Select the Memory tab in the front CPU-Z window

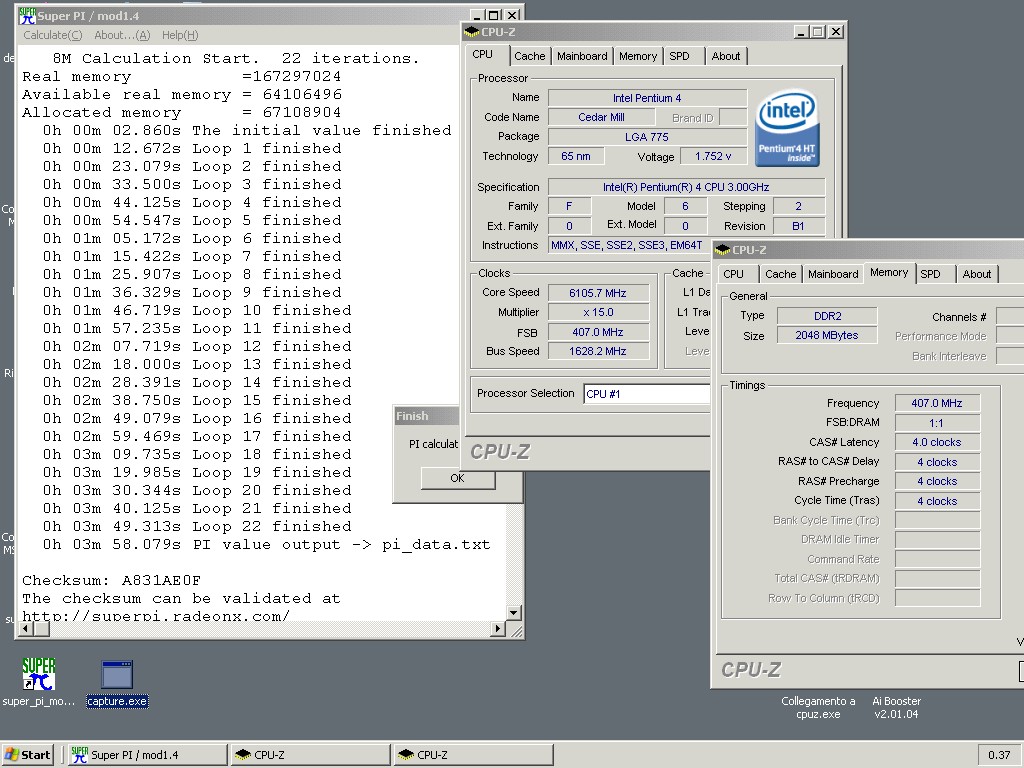click(889, 272)
